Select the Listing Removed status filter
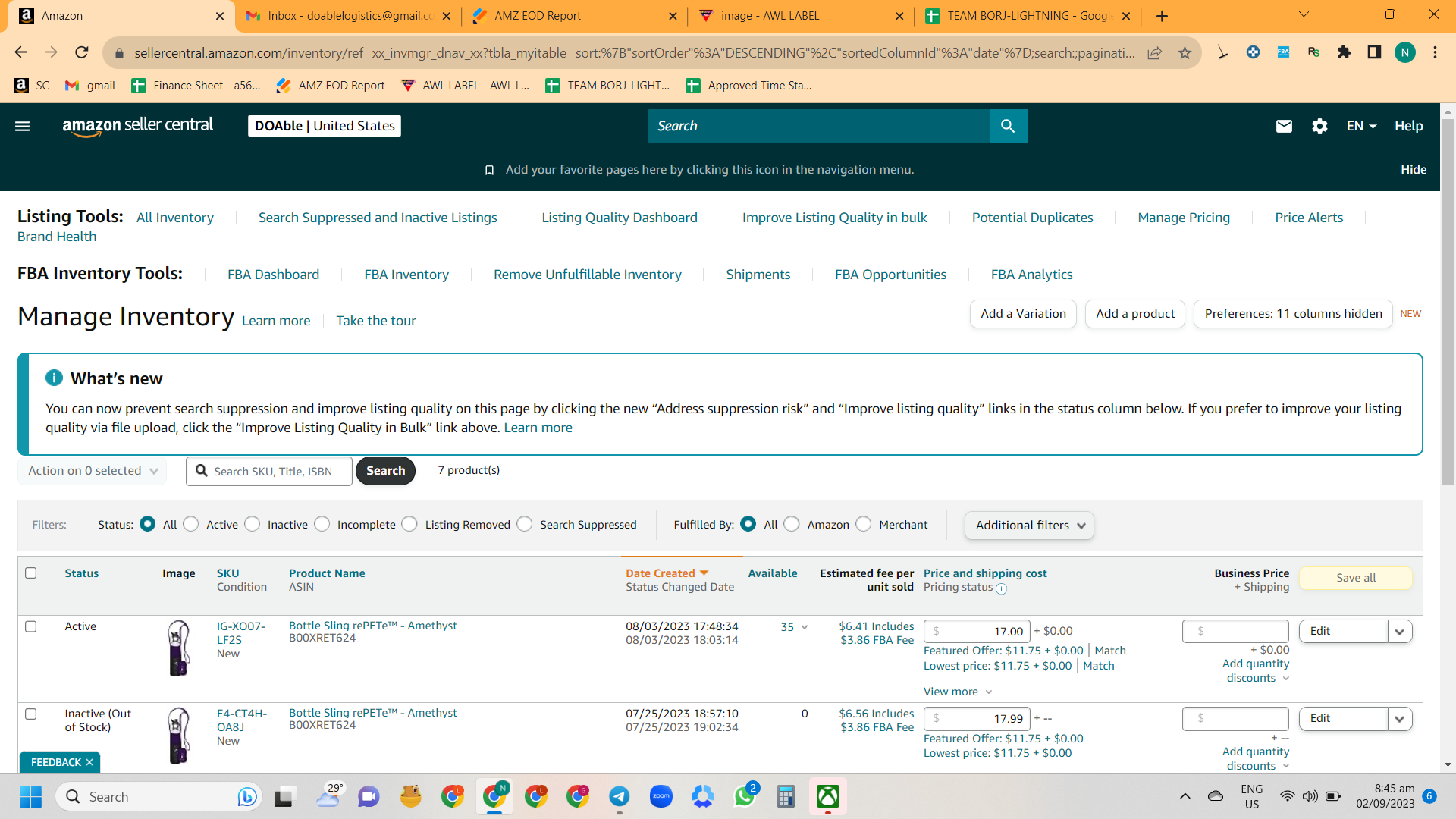 coord(409,524)
